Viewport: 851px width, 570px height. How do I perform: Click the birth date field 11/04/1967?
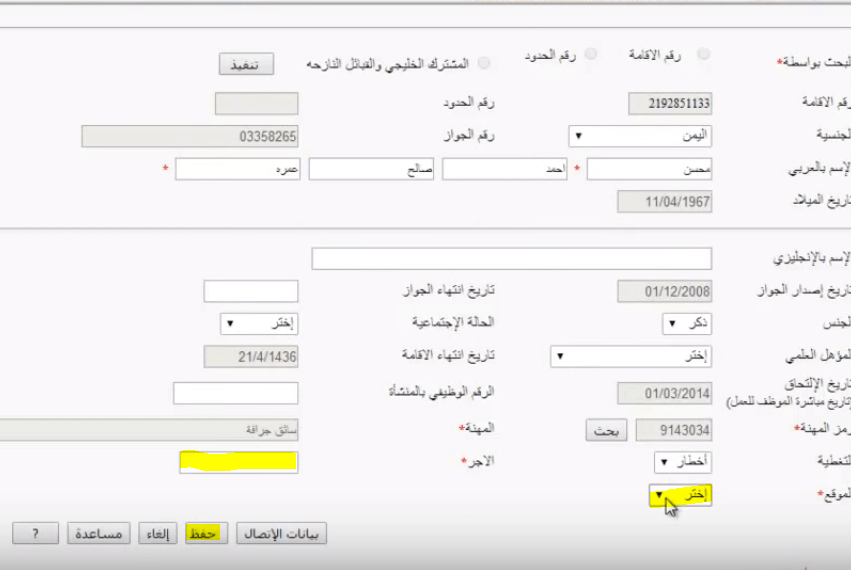click(664, 201)
